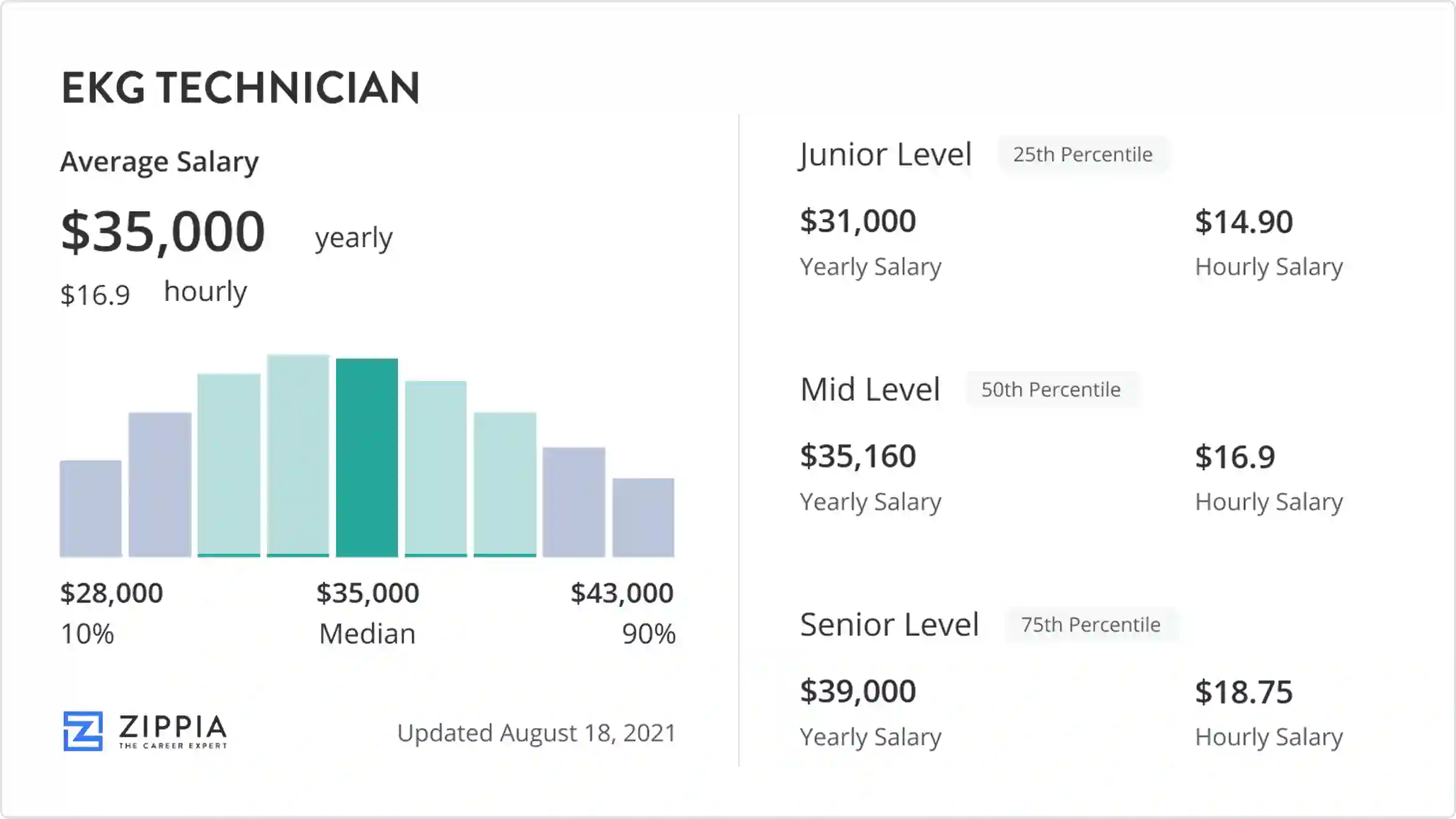Click the Updated August 18, 2021 text

536,733
